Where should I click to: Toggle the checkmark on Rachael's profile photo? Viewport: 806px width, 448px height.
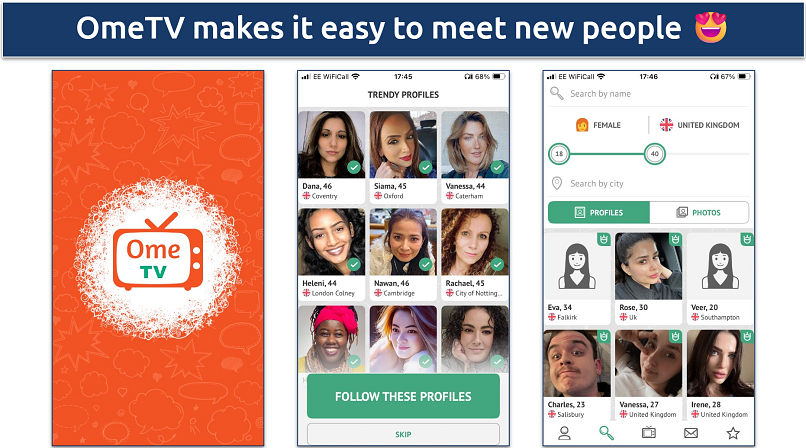click(x=497, y=265)
